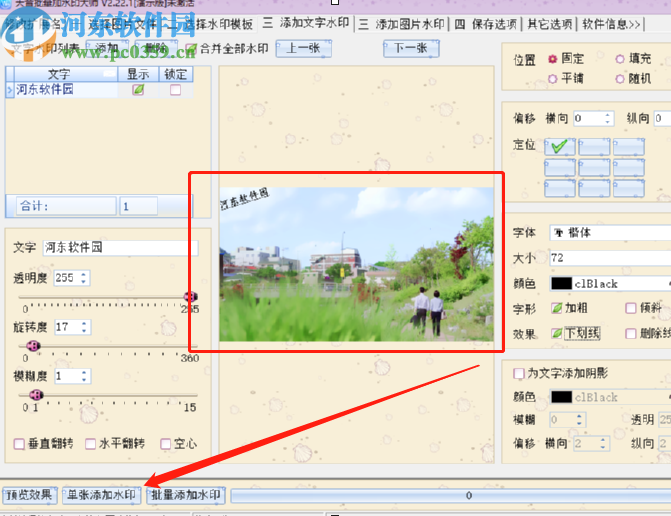The height and width of the screenshot is (516, 671).
Task: Click the 删除 text watermark button
Action: 156,48
